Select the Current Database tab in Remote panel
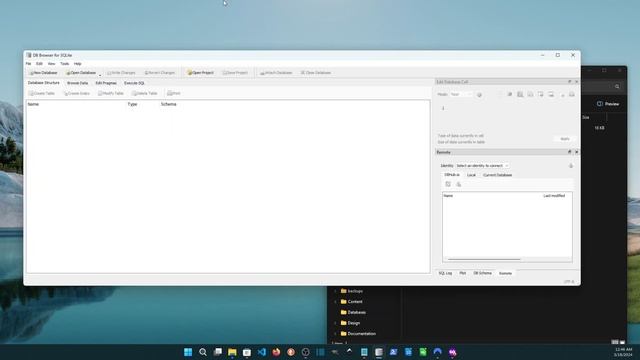640x360 pixels. [497, 175]
